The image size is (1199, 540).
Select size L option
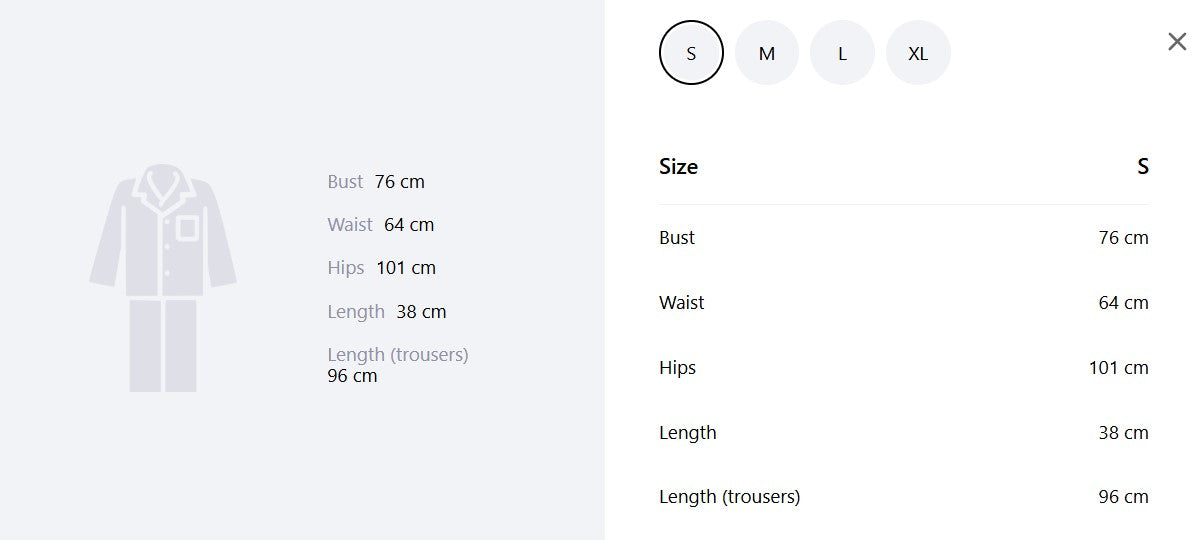click(843, 53)
